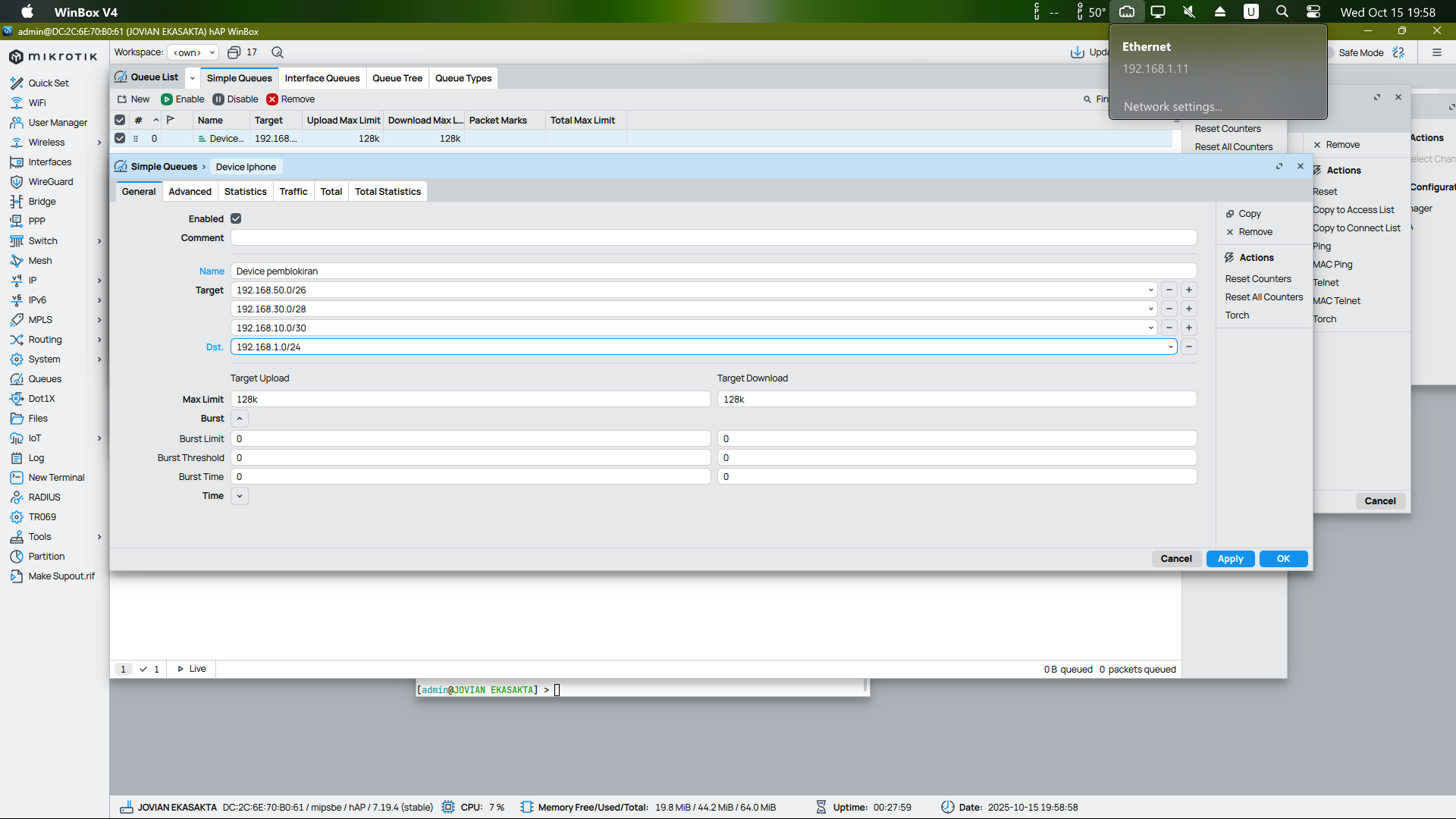Viewport: 1456px width, 819px height.
Task: Open the Dst. address dropdown
Action: point(1170,347)
